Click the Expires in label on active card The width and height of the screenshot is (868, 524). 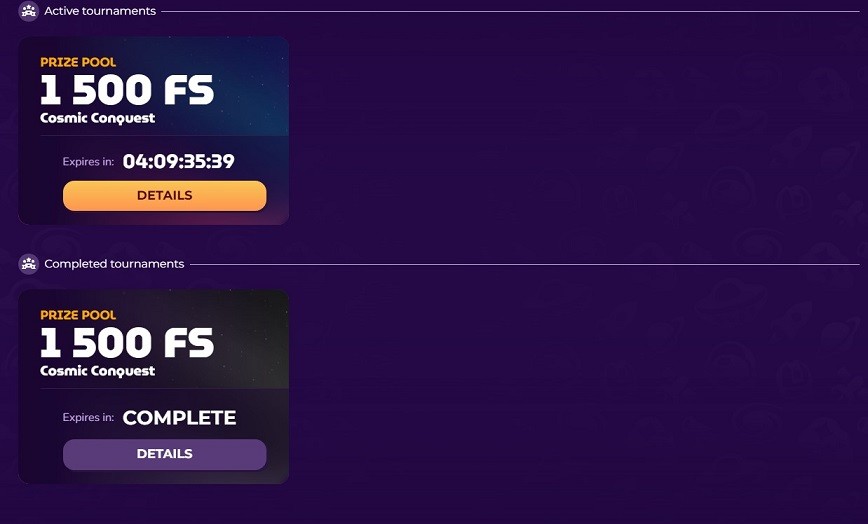pos(88,162)
